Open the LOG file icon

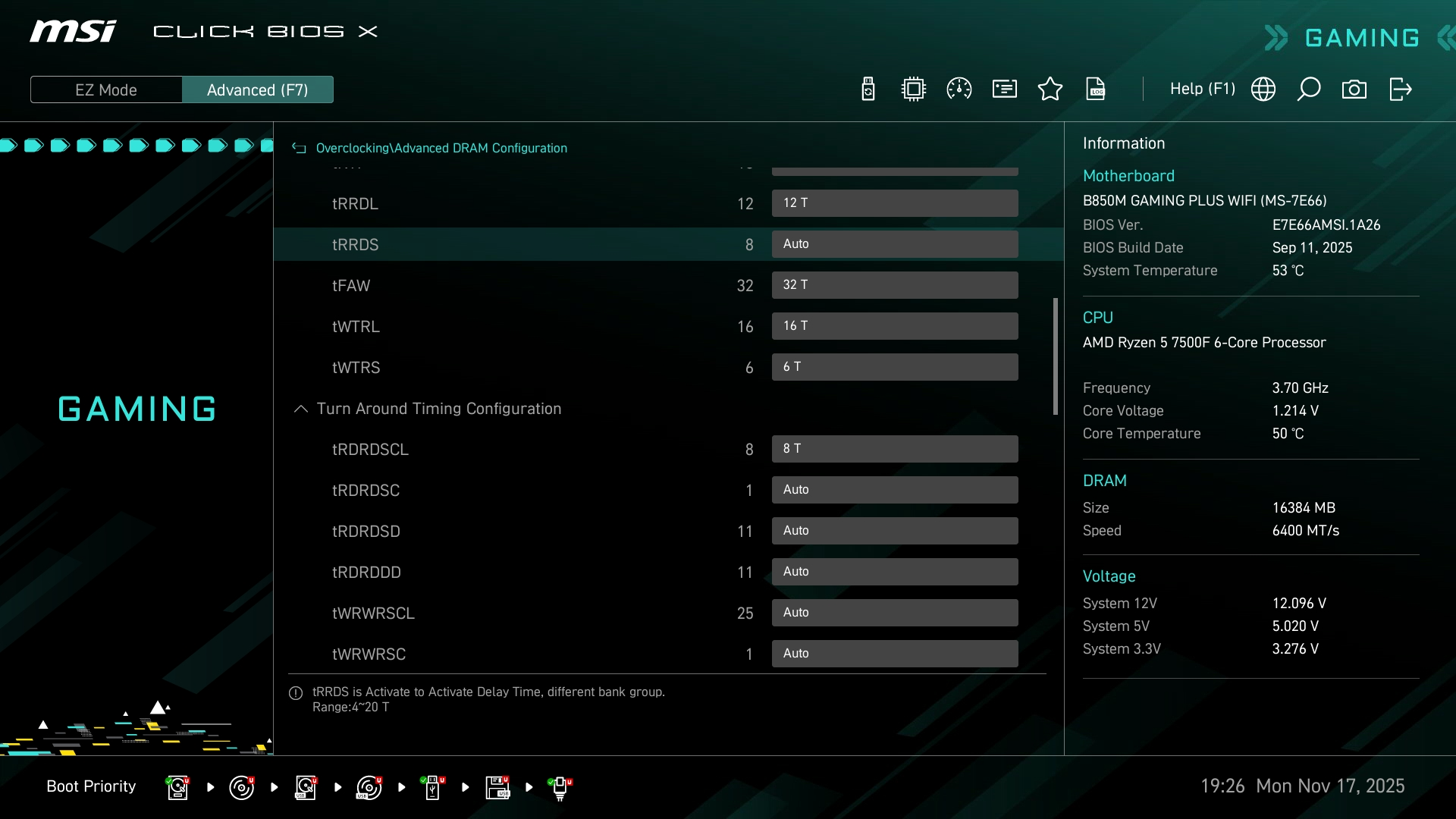point(1096,89)
